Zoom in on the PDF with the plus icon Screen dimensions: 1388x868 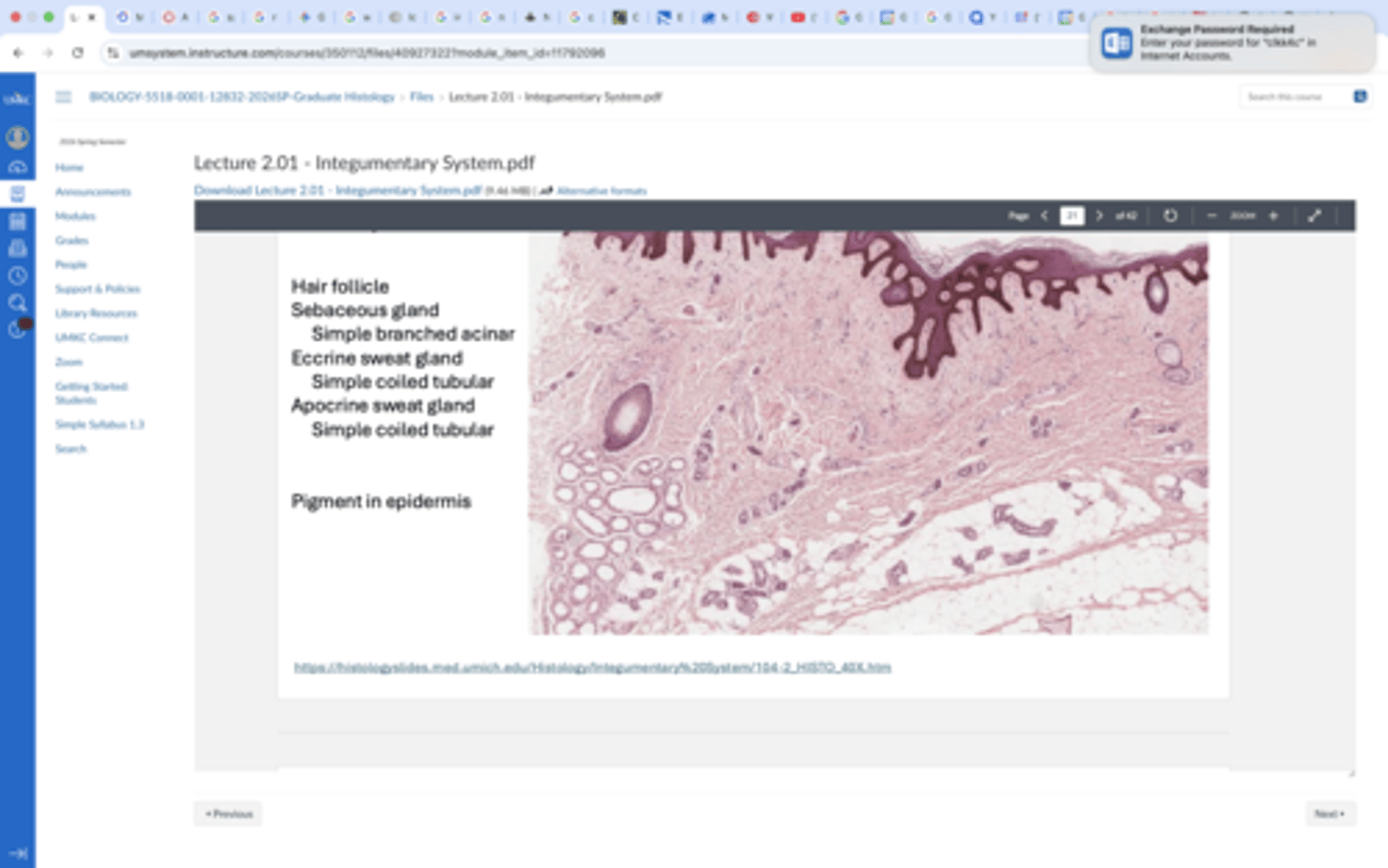coord(1273,216)
